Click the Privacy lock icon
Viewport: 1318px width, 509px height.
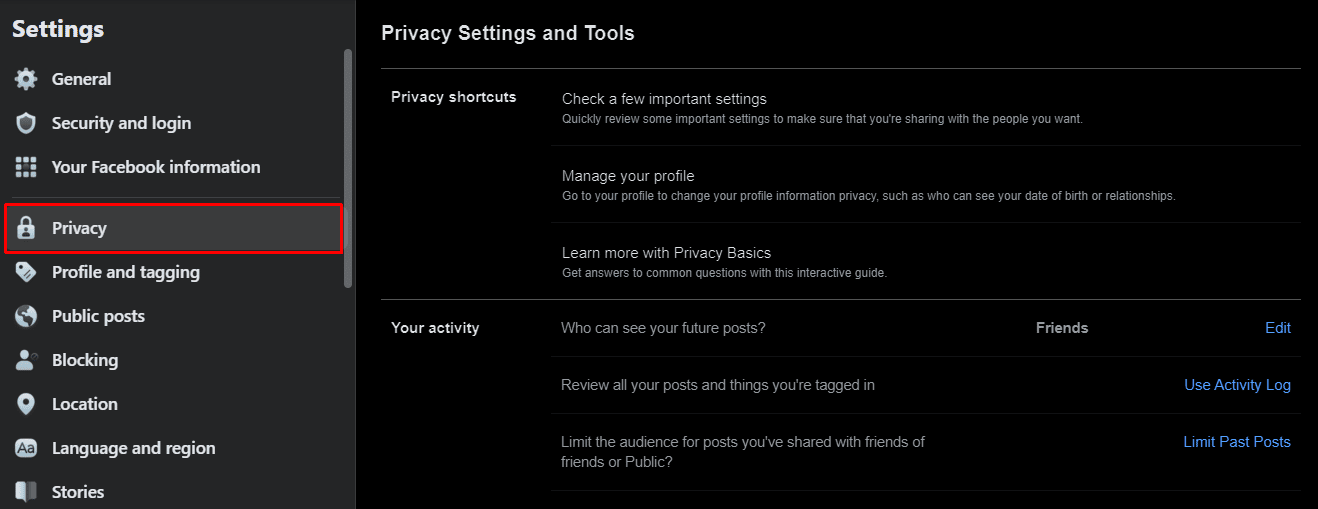pos(26,228)
